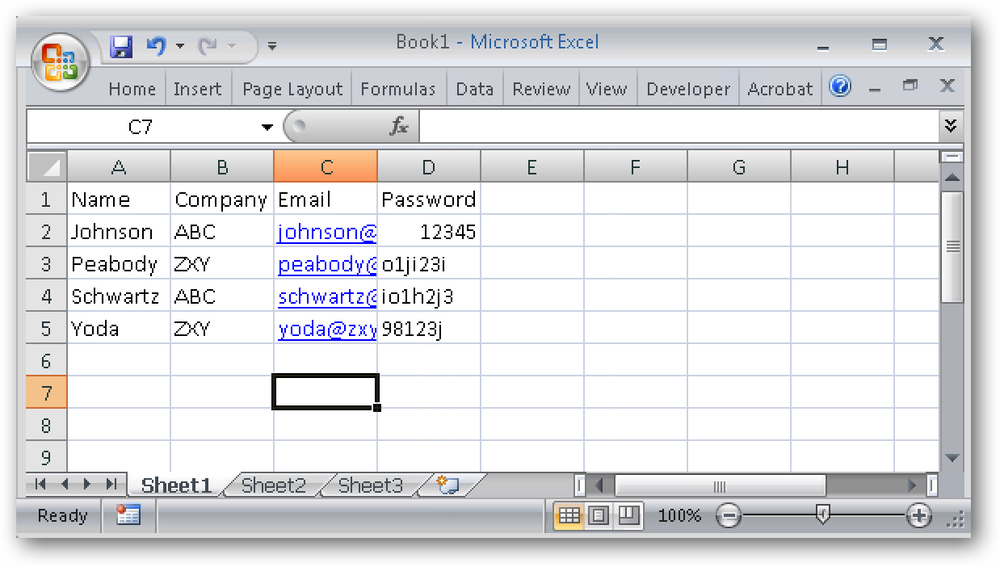Open the Redo history dropdown arrow
The image size is (1000, 567).
tap(232, 46)
